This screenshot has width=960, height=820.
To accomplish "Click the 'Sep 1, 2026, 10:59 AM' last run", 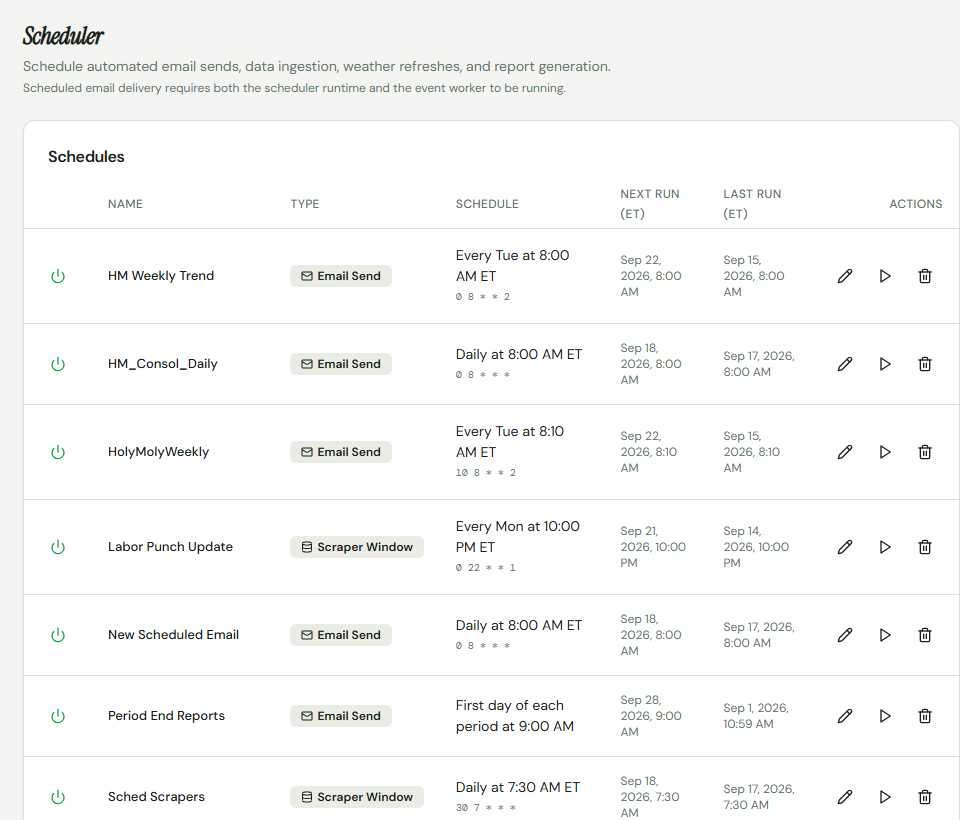I will (x=756, y=716).
